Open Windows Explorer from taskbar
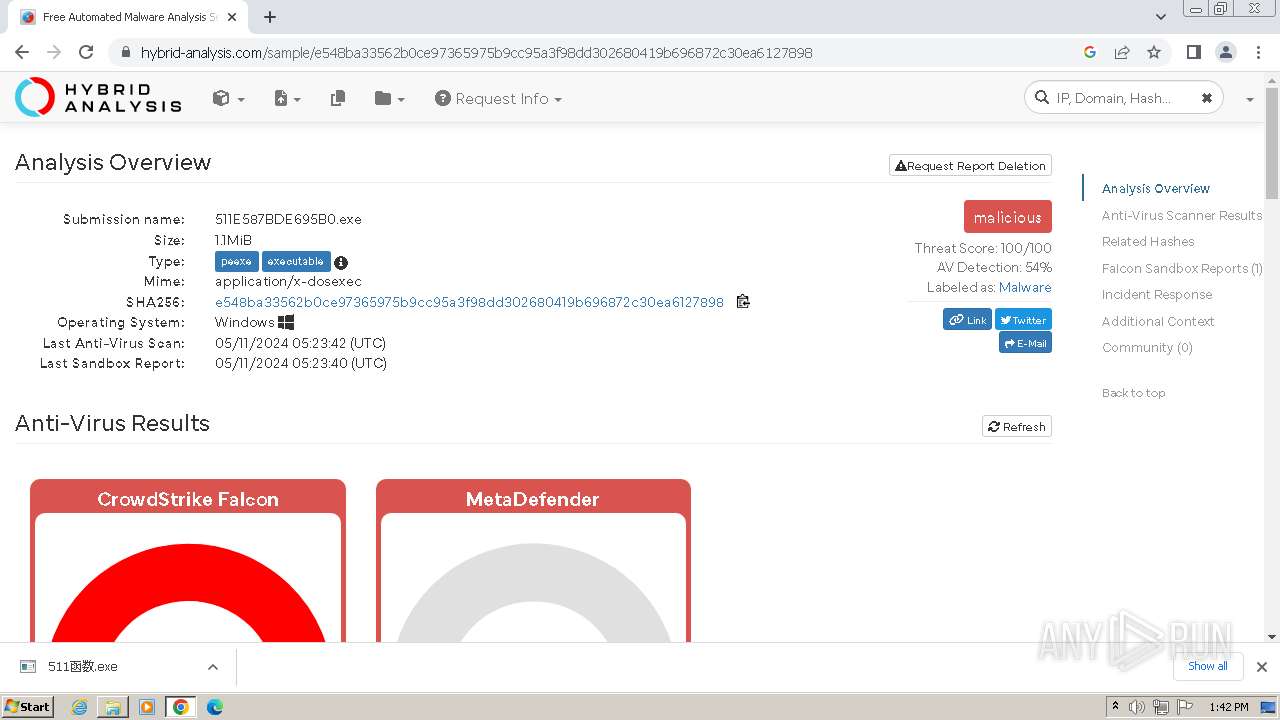Screen dimensions: 1280x720 [x=113, y=707]
